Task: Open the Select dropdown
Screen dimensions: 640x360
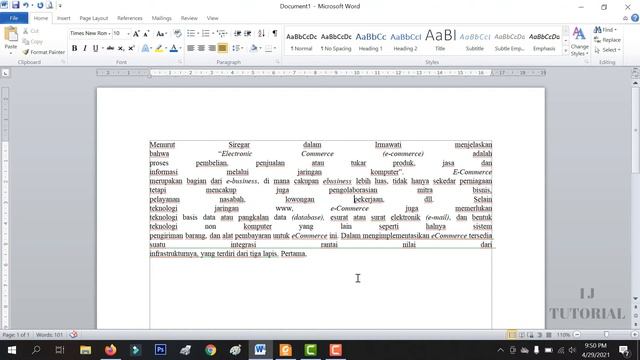Action: coord(607,50)
